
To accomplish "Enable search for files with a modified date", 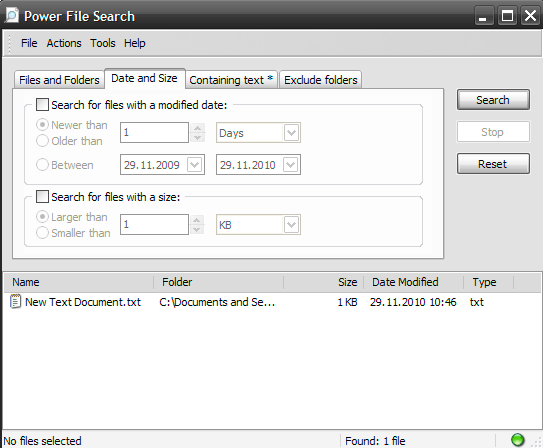I will coord(42,105).
